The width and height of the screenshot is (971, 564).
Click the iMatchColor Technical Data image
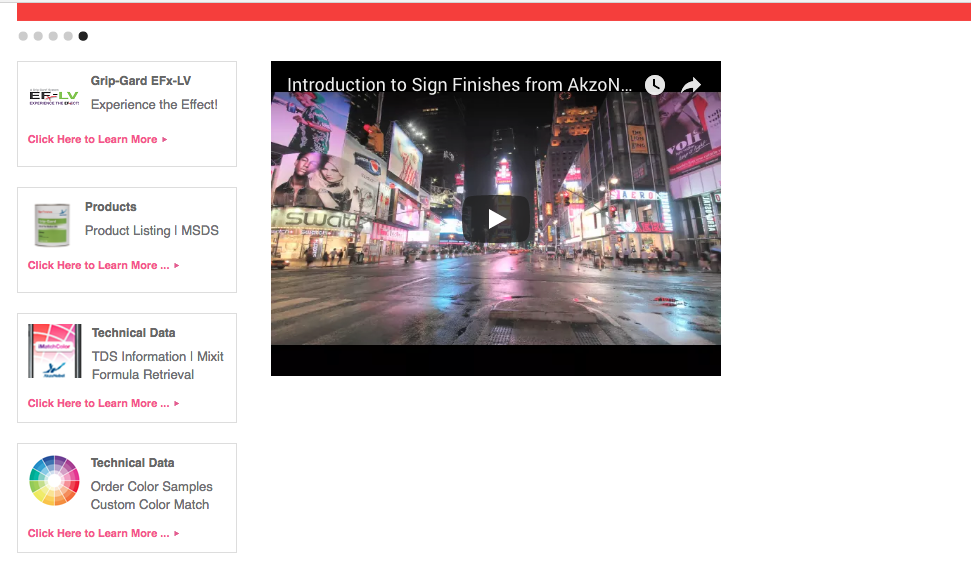[x=54, y=351]
